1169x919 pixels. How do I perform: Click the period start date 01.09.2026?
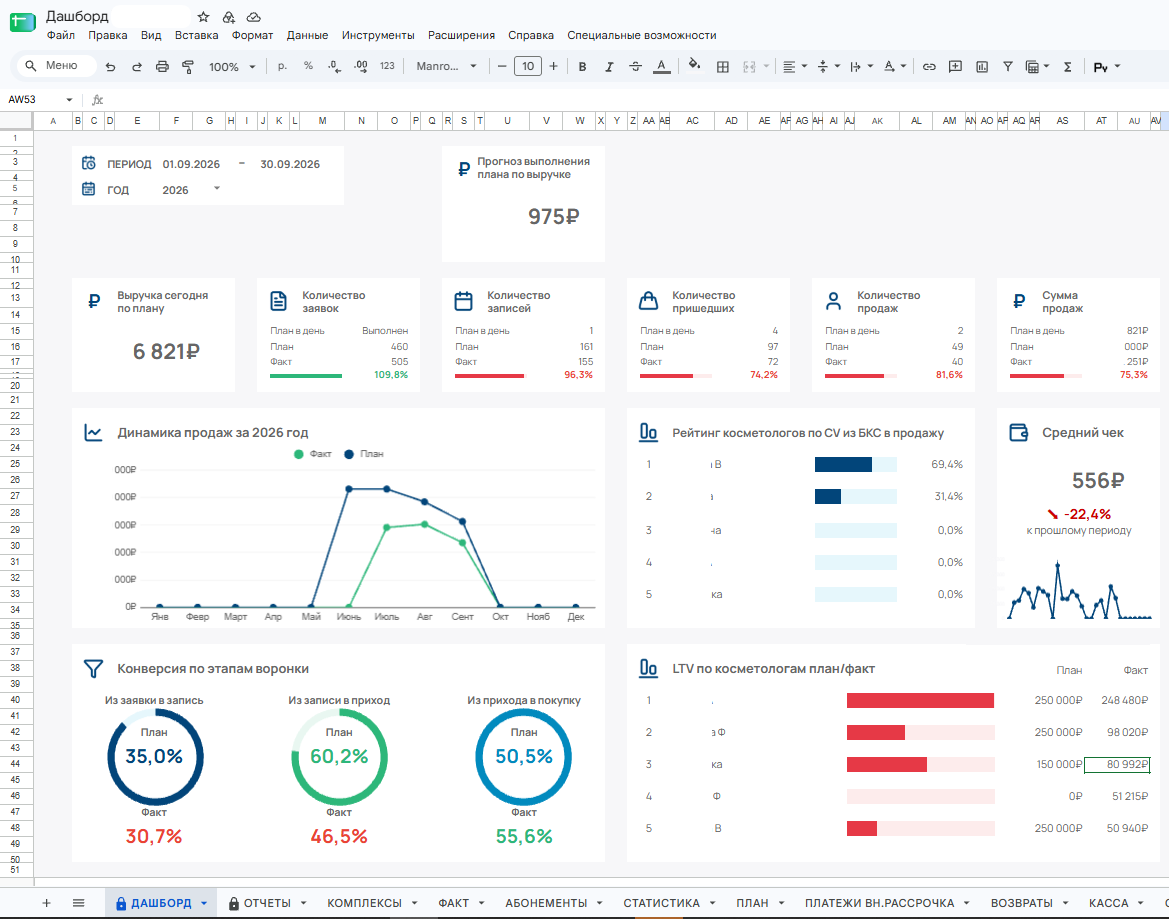[x=192, y=164]
